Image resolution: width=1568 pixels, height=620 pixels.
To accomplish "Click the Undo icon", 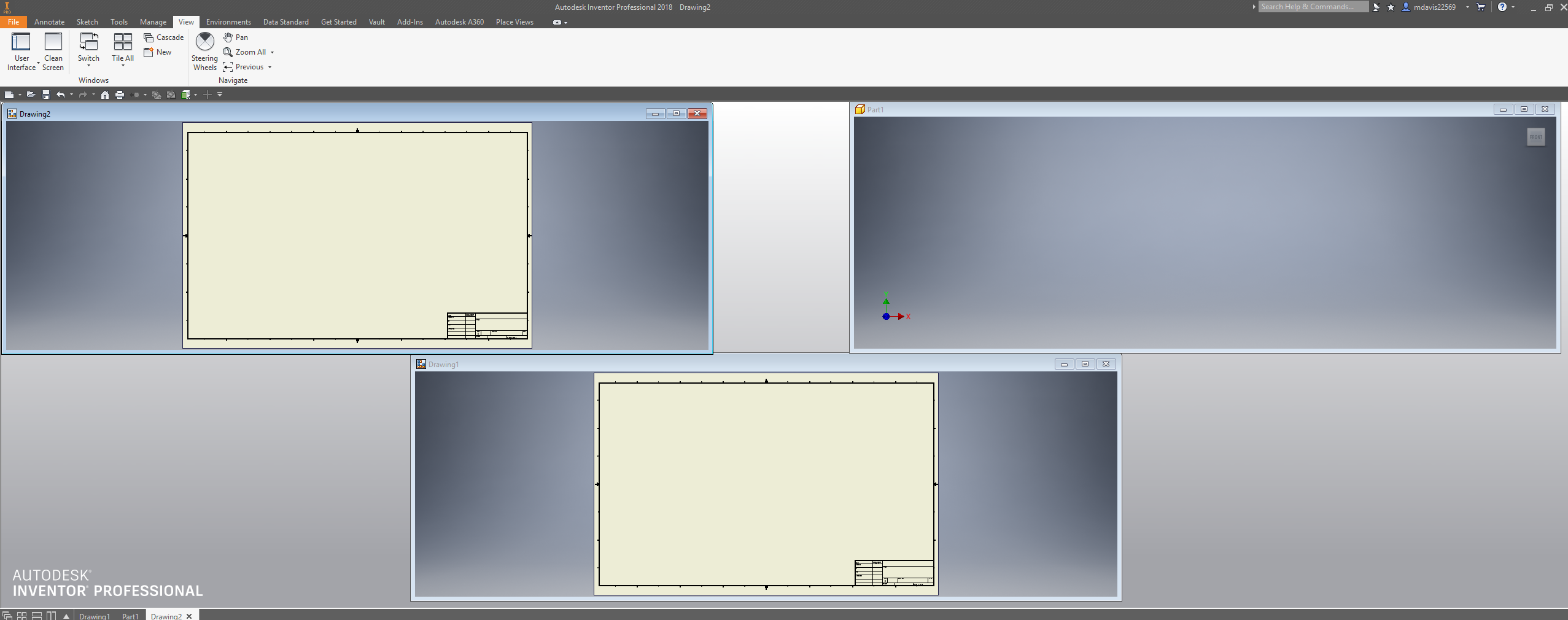I will 61,95.
